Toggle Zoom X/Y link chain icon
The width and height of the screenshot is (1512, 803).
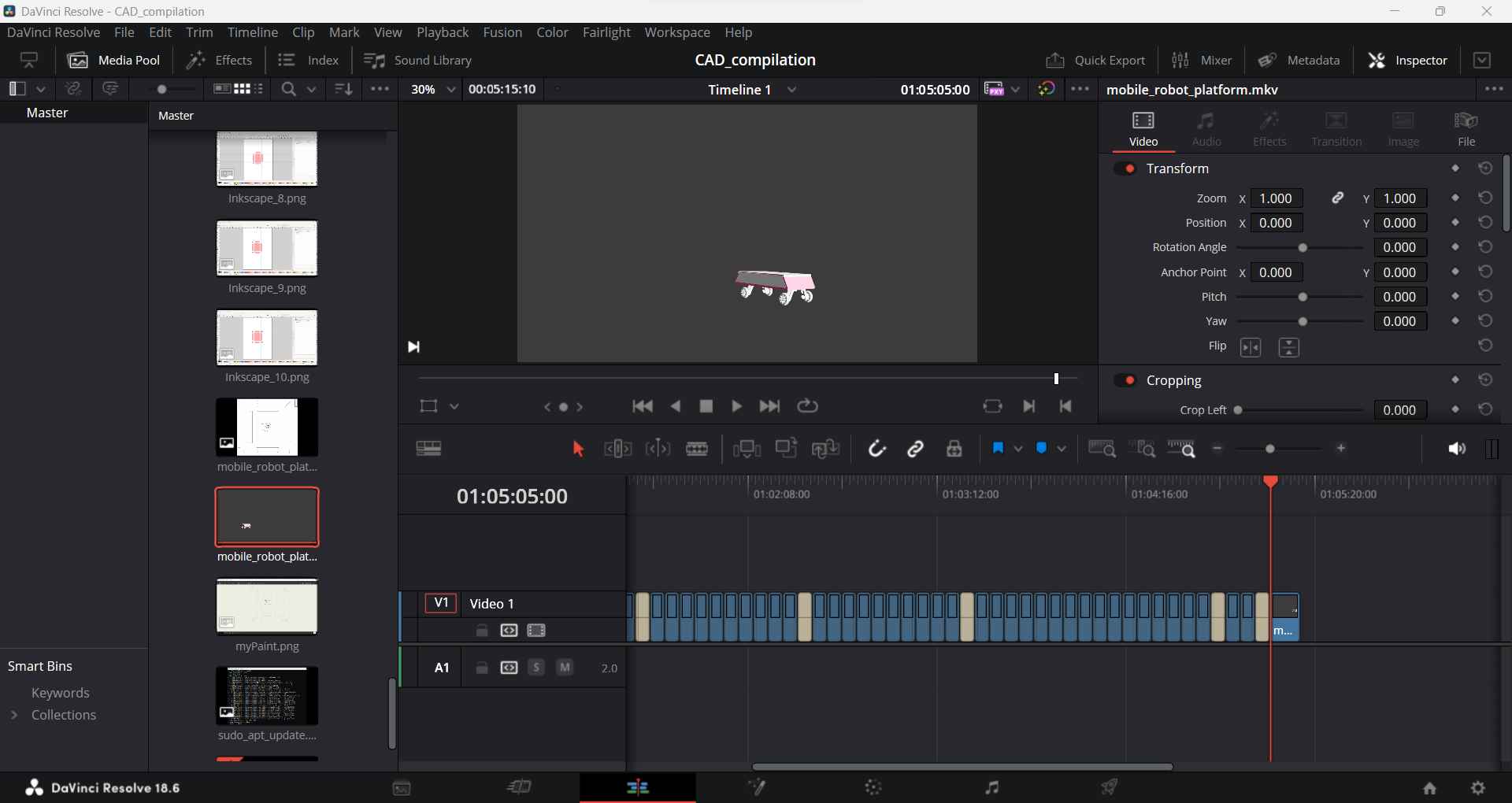(x=1338, y=198)
